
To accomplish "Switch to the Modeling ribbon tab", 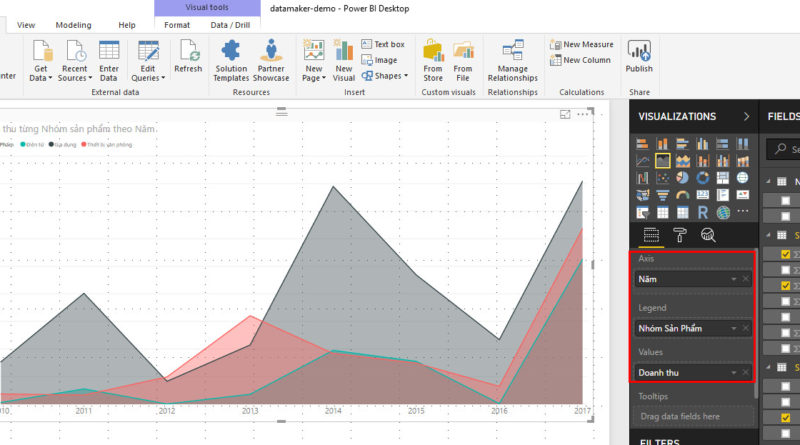I will (73, 24).
